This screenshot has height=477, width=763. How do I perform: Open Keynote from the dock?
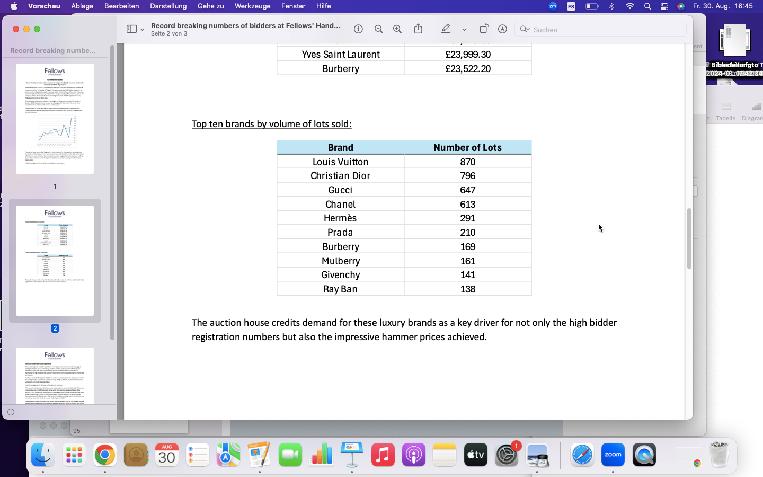click(352, 455)
